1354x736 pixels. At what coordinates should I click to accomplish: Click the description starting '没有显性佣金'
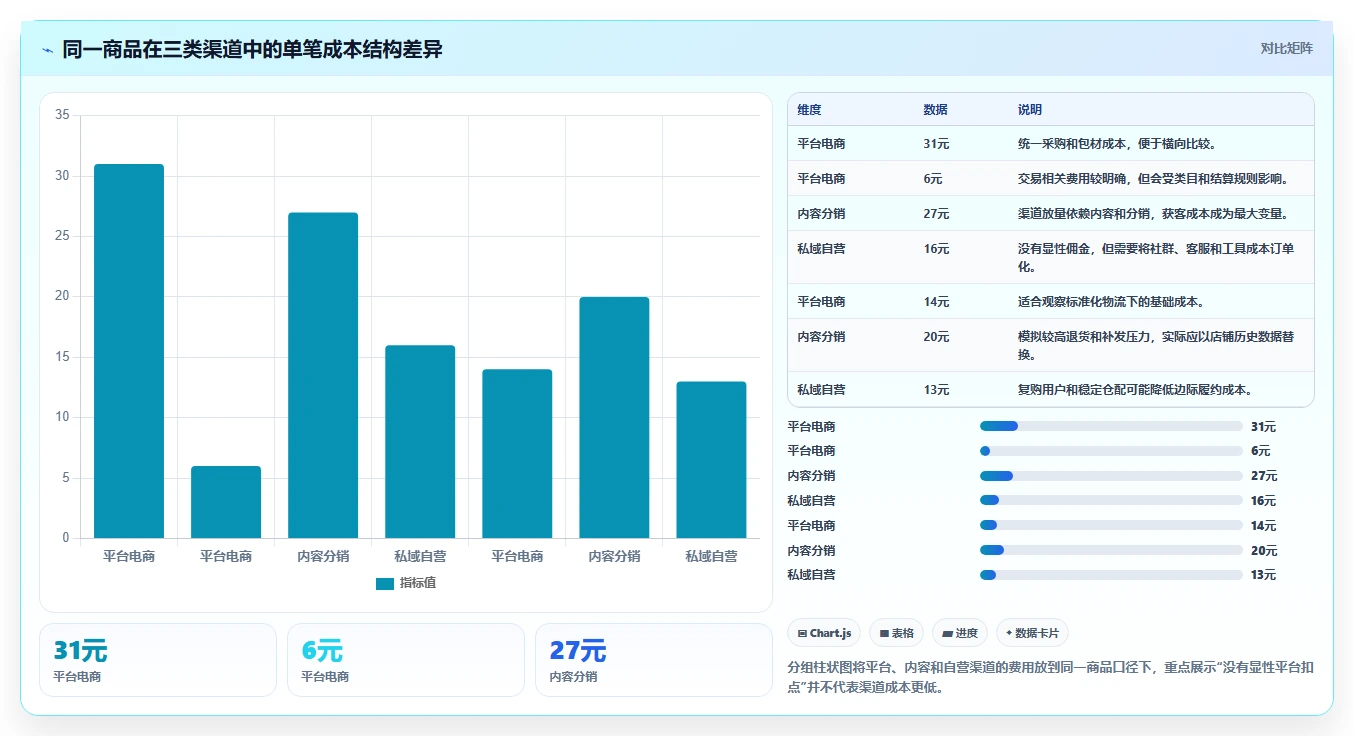click(1156, 258)
